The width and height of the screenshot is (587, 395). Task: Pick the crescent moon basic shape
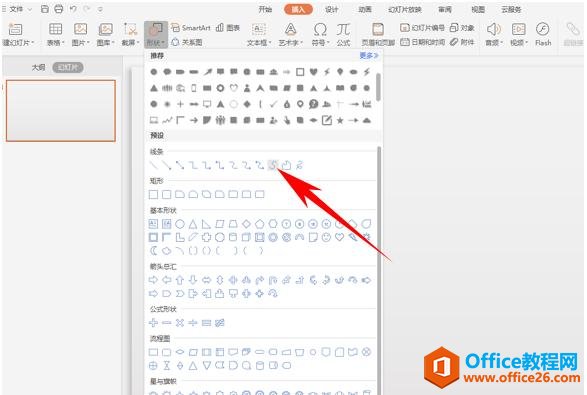pyautogui.click(x=153, y=250)
